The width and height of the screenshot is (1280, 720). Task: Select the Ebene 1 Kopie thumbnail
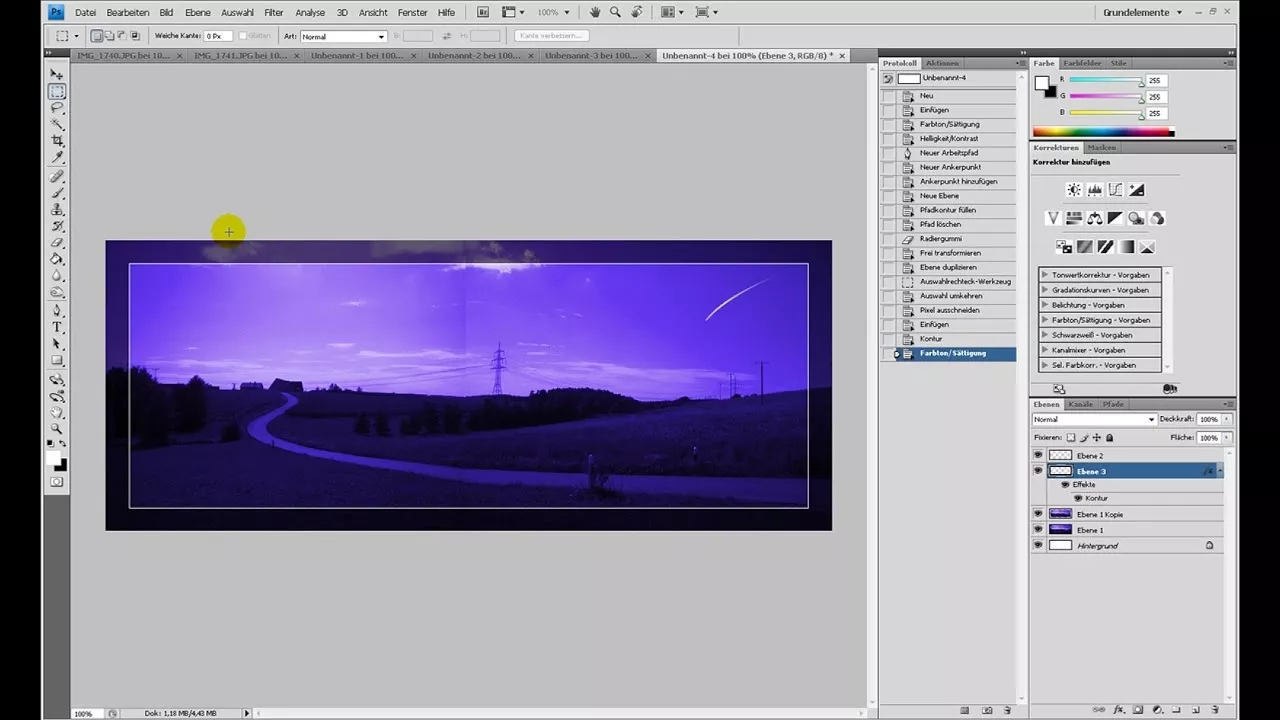[1060, 514]
